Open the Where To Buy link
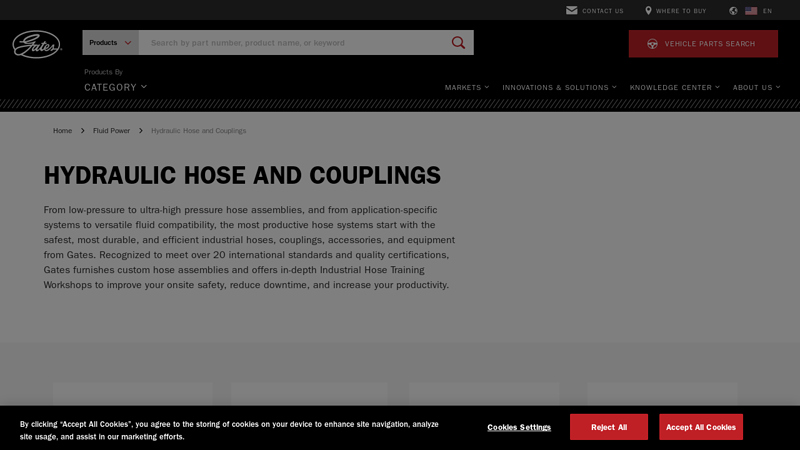 pos(681,11)
